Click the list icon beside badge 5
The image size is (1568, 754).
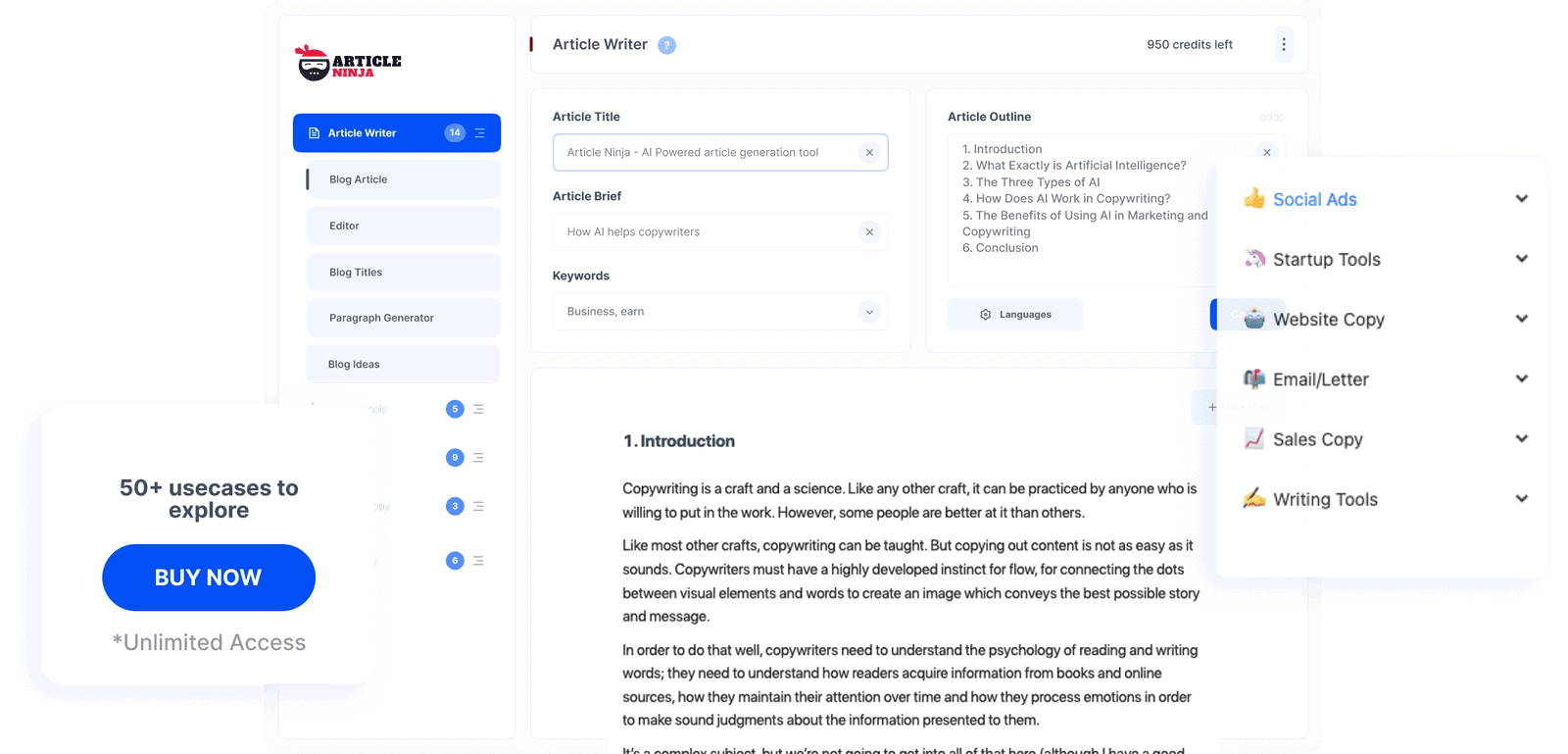478,409
